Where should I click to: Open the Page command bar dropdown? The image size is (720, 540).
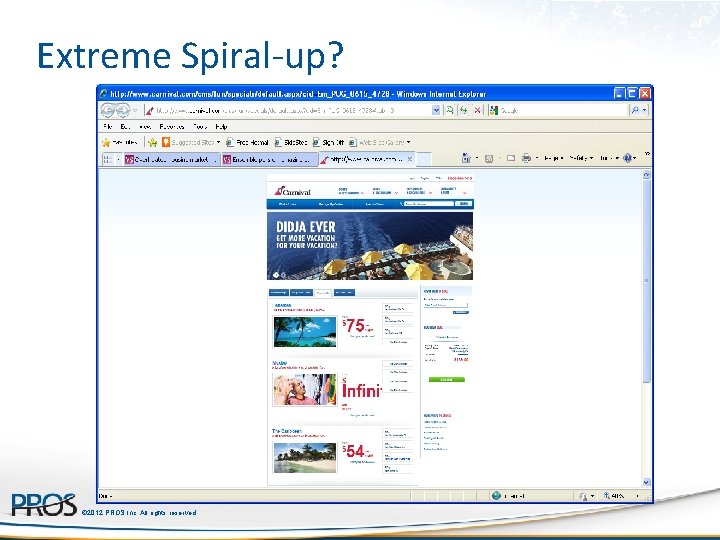pyautogui.click(x=553, y=158)
